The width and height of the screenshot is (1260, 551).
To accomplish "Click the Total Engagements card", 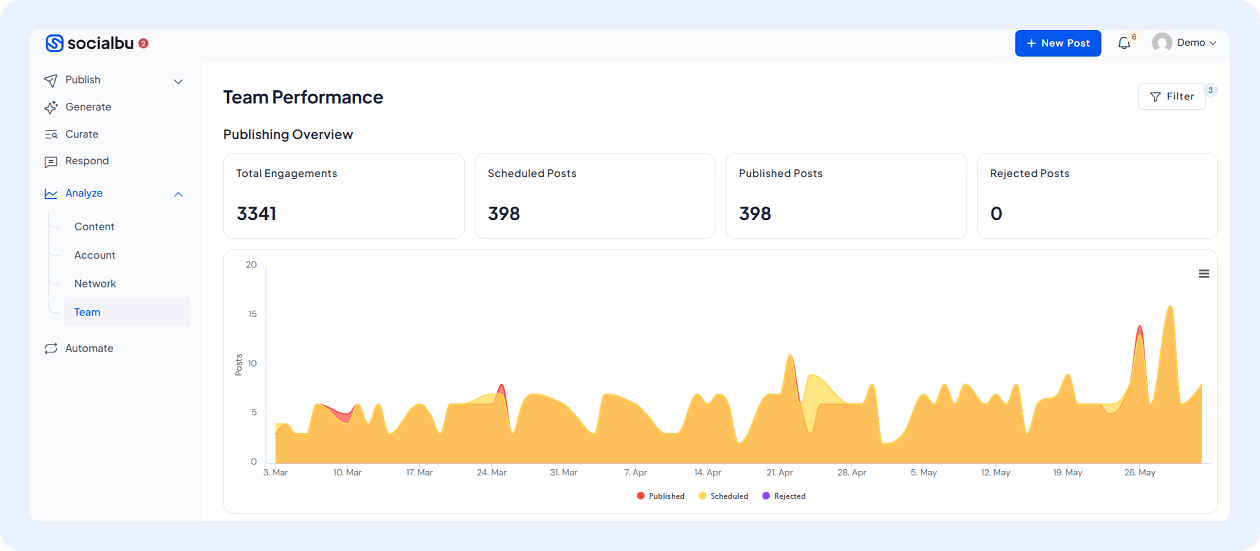I will tap(343, 196).
